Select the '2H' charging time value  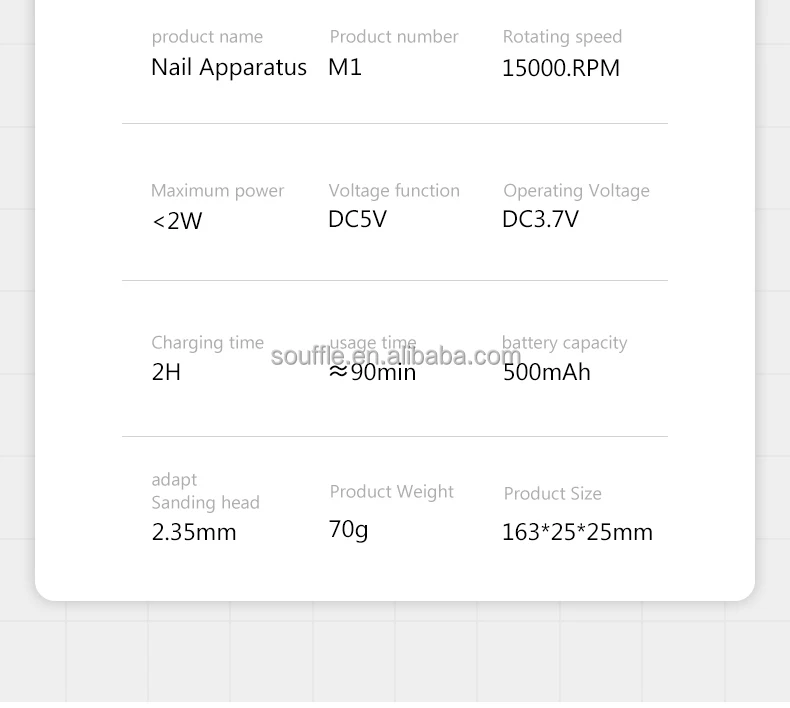pos(166,372)
